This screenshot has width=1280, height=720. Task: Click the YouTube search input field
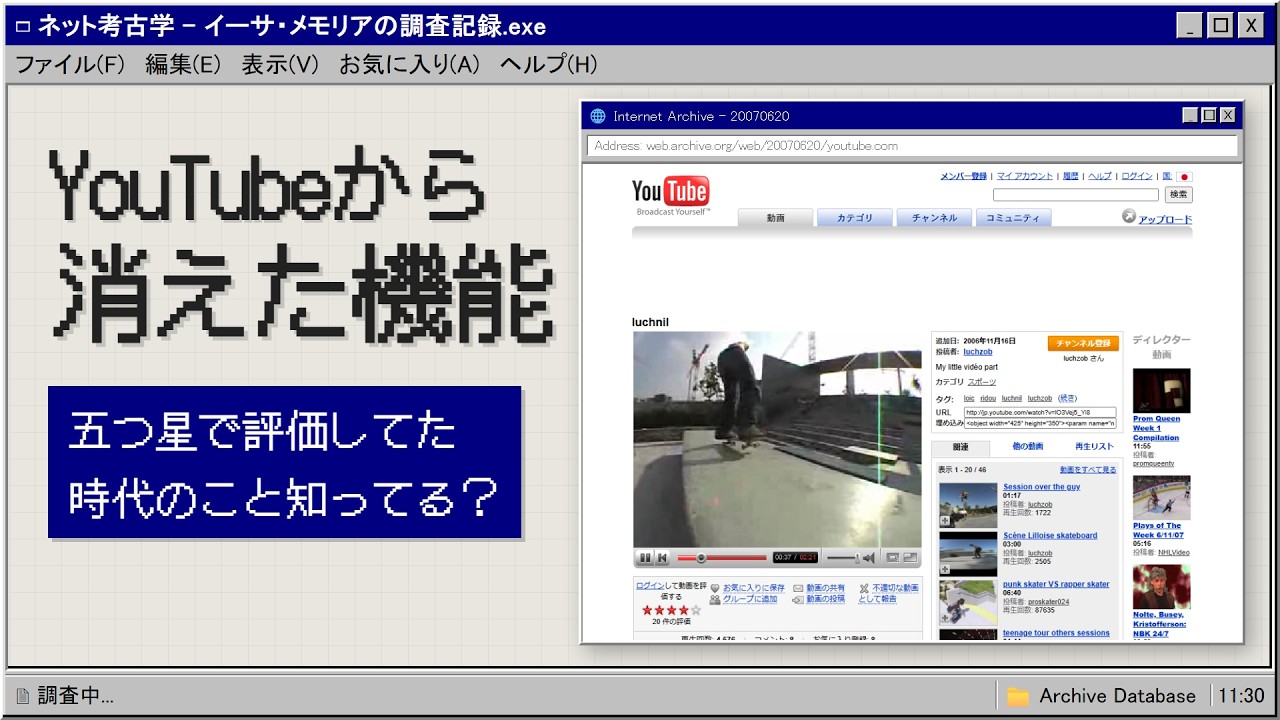[1076, 195]
